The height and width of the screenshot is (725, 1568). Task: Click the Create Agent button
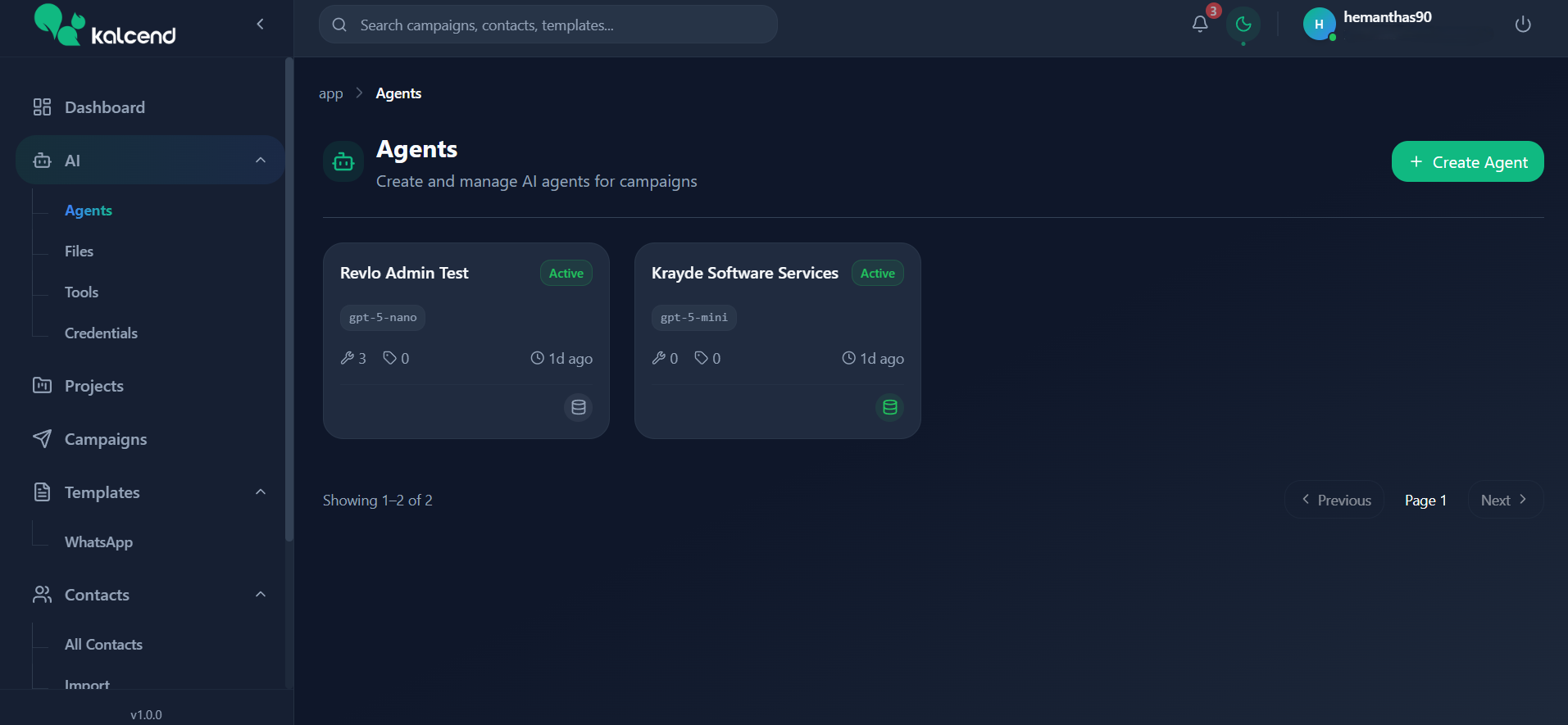point(1466,161)
